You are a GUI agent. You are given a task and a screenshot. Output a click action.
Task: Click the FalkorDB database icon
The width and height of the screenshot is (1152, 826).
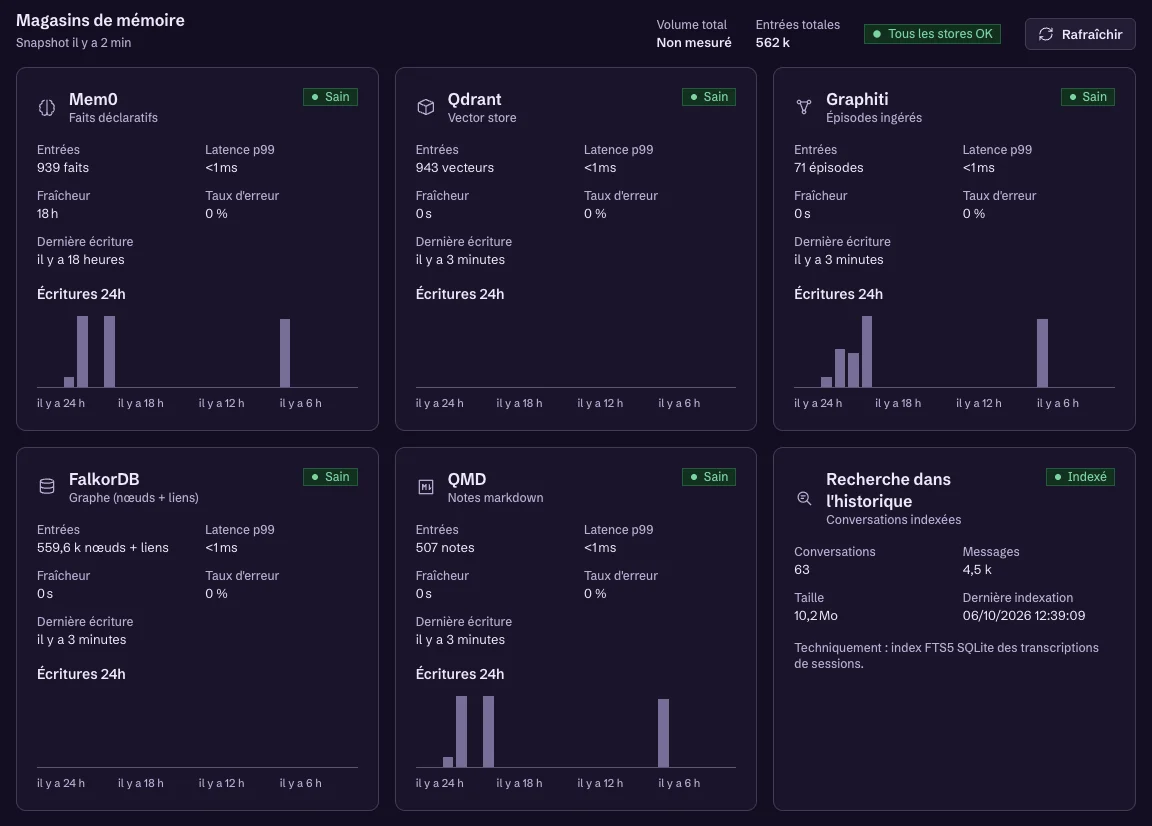point(46,486)
